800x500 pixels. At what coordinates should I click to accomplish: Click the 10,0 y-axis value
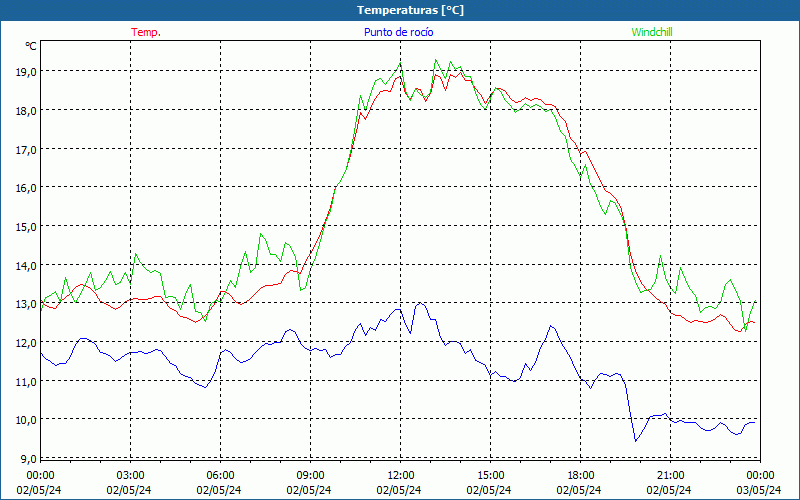coord(26,420)
